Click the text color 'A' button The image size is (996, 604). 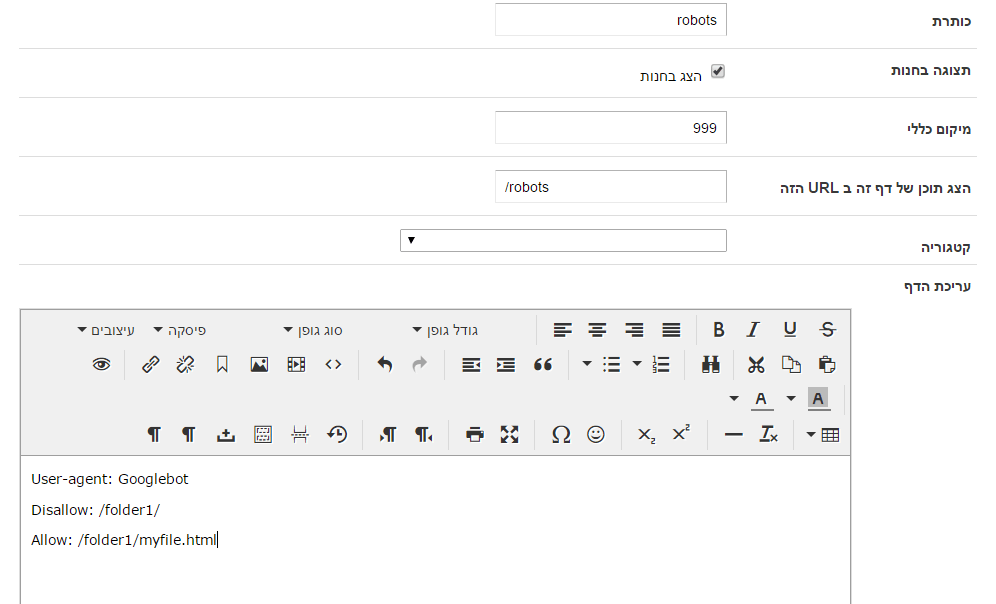(762, 399)
